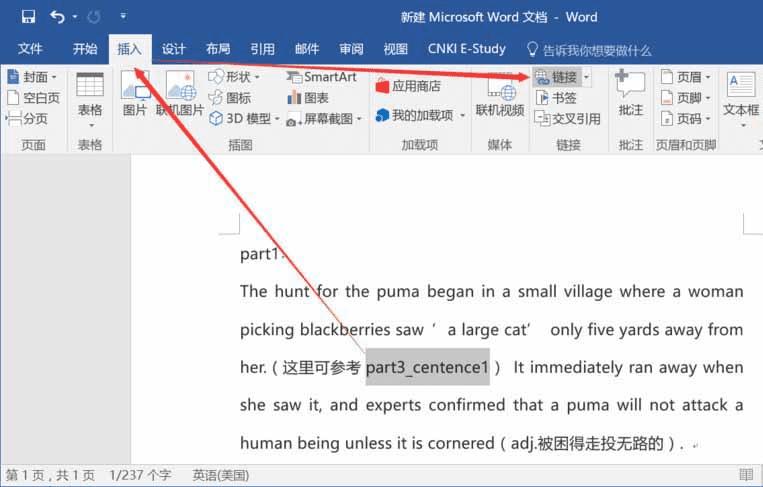
Task: Click adj.被困得走投无路的 annotation text
Action: [x=587, y=443]
